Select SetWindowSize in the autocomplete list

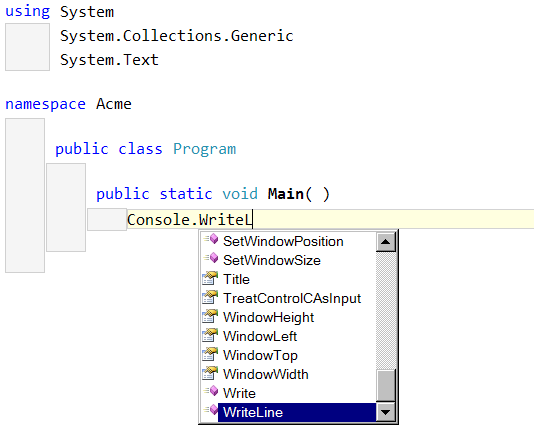tap(288, 260)
